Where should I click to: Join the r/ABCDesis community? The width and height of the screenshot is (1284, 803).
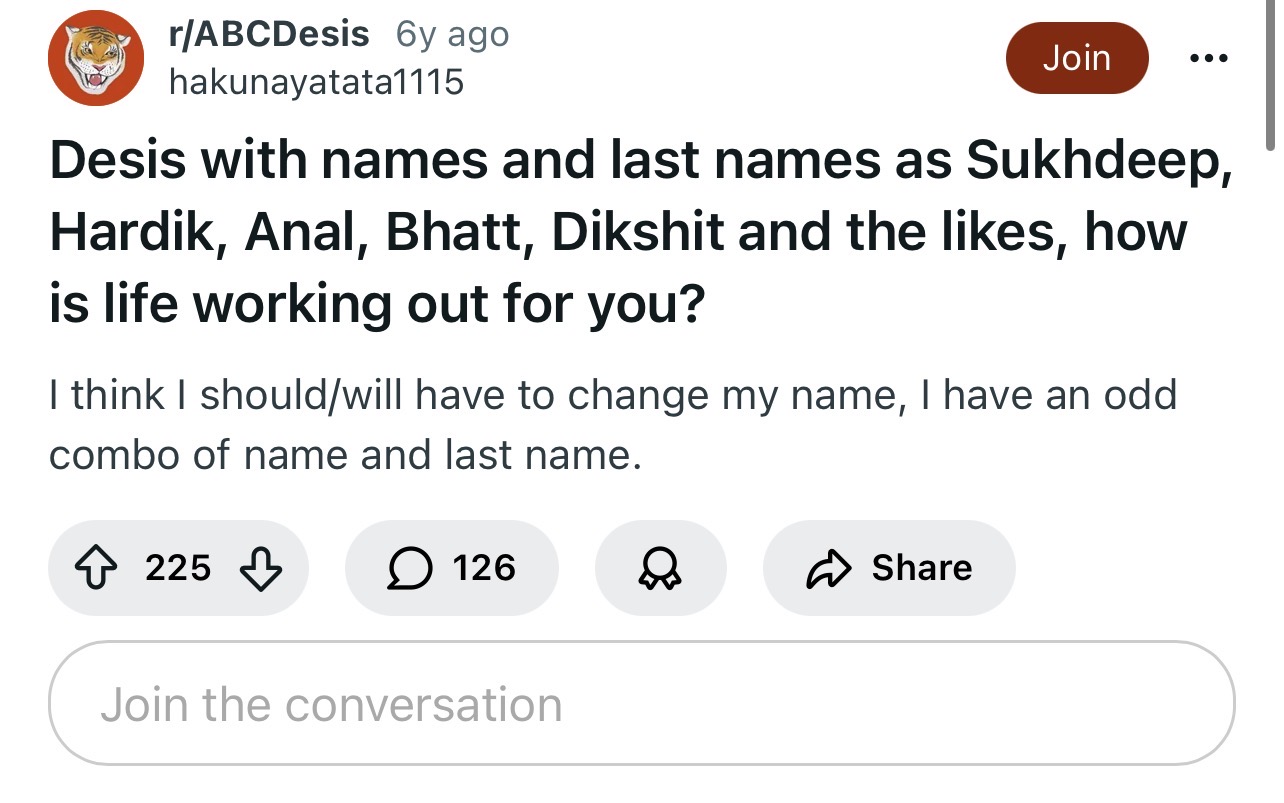(1076, 58)
